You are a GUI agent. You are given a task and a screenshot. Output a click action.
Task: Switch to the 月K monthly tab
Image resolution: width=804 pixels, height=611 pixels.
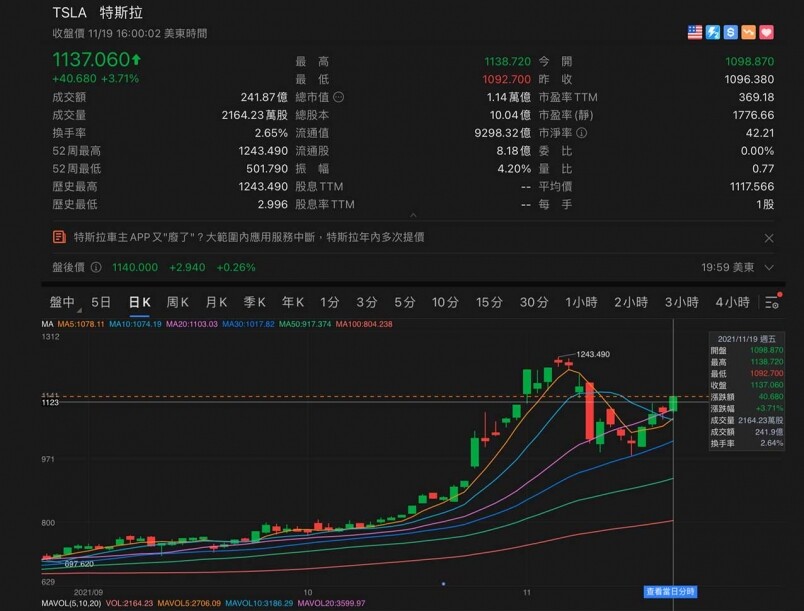tap(216, 302)
